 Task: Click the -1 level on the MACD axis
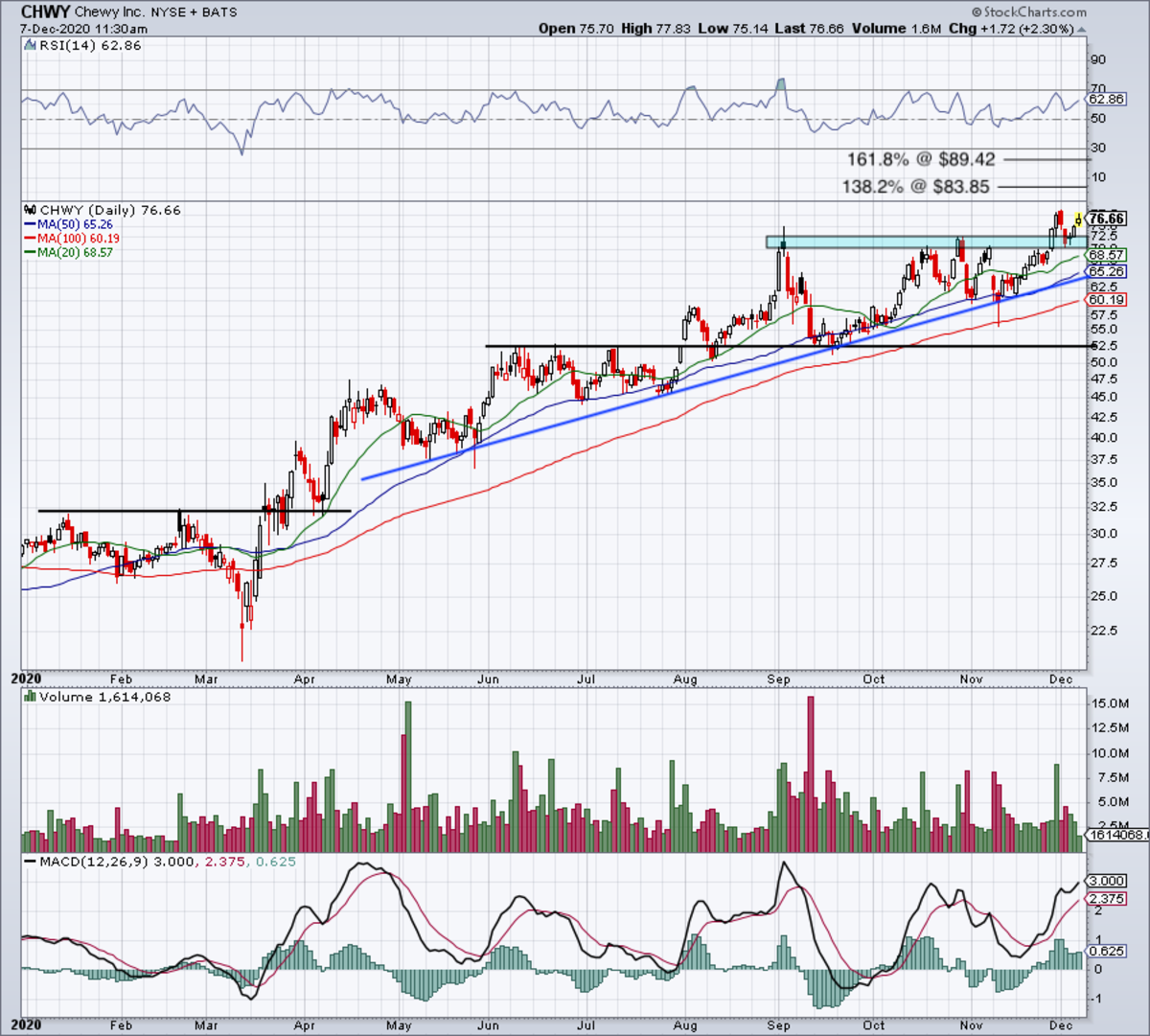coord(1095,999)
